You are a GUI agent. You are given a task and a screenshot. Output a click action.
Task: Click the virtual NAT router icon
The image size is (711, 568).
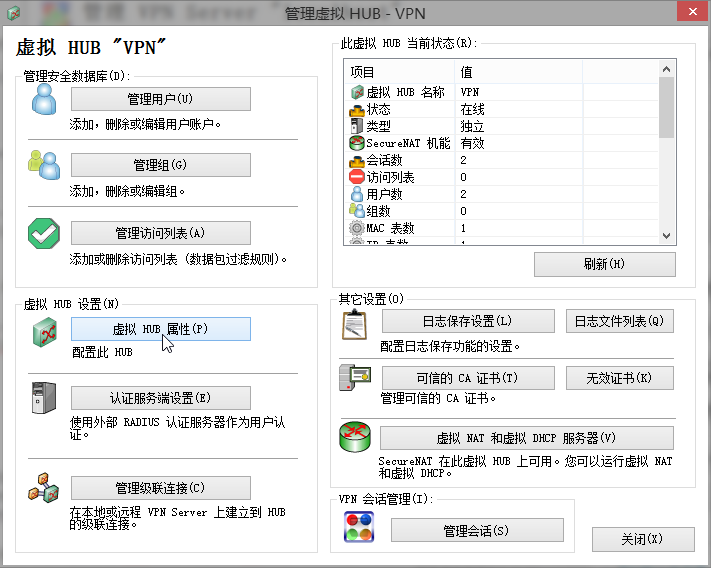(356, 438)
